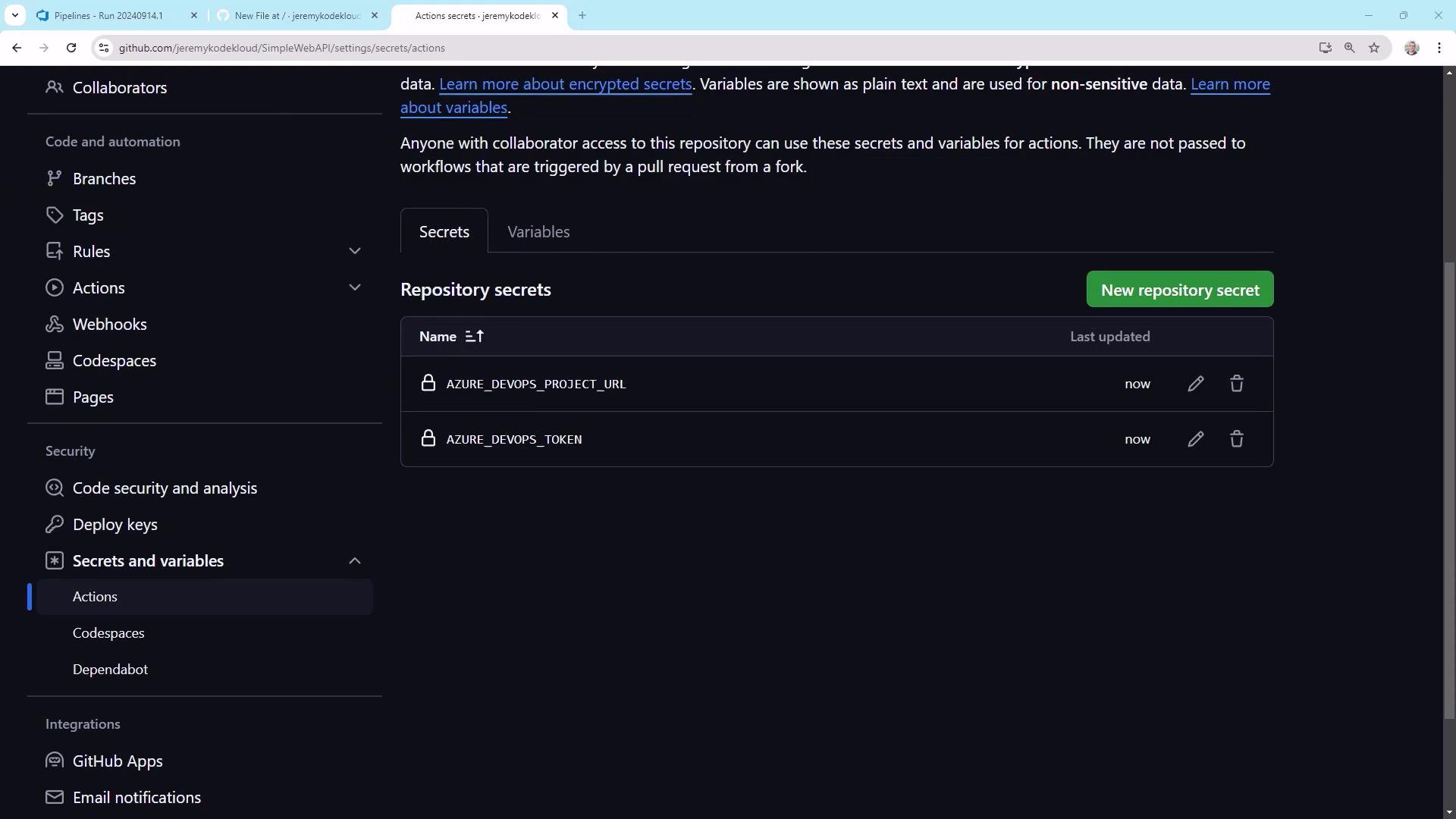Edit the AZURE_DEVOPS_TOKEN secret pencil icon

[1196, 439]
